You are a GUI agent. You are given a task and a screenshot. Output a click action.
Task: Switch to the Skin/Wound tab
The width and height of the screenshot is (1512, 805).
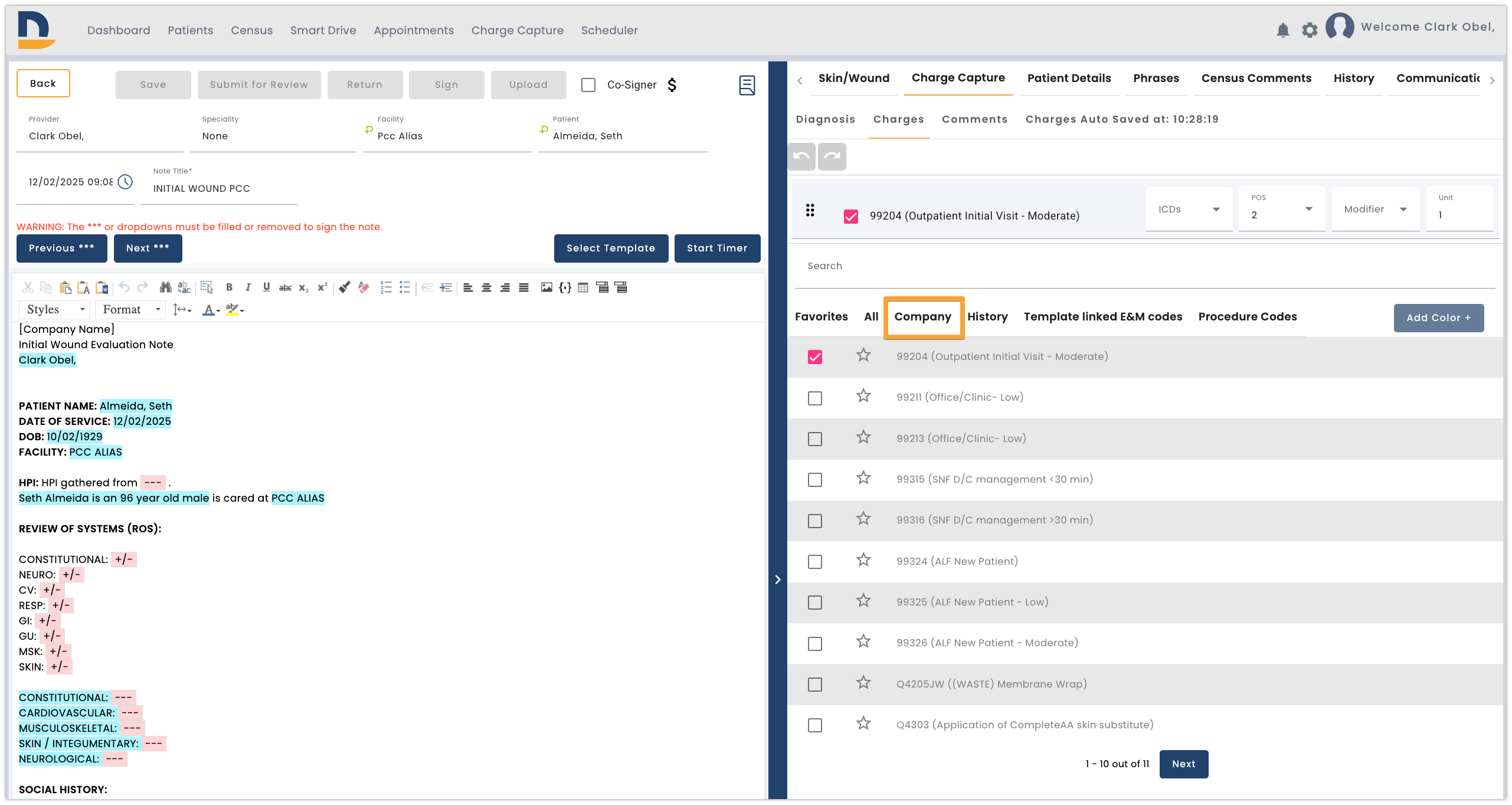point(853,78)
